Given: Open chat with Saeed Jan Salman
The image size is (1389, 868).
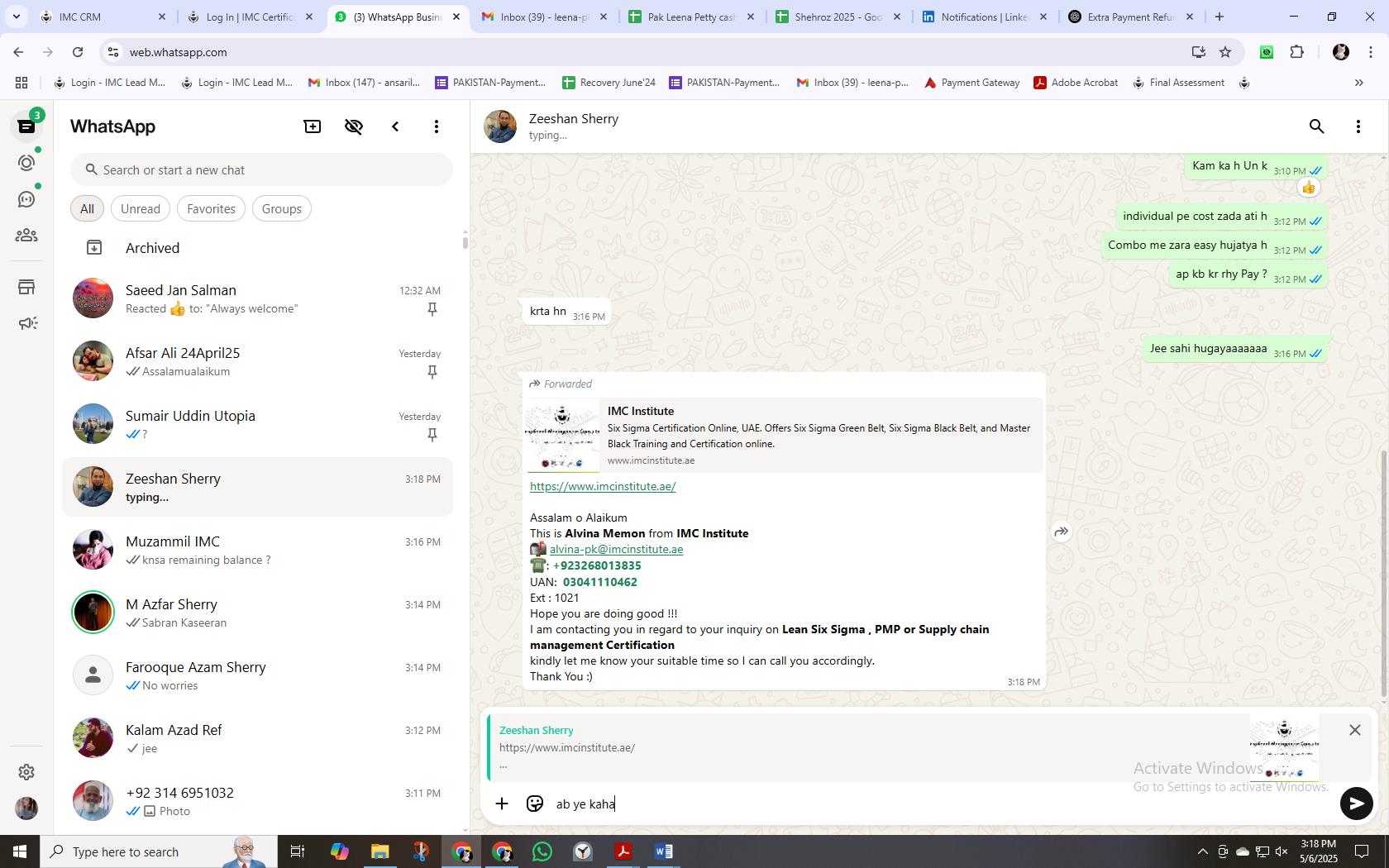Looking at the screenshot, I should coord(258,299).
